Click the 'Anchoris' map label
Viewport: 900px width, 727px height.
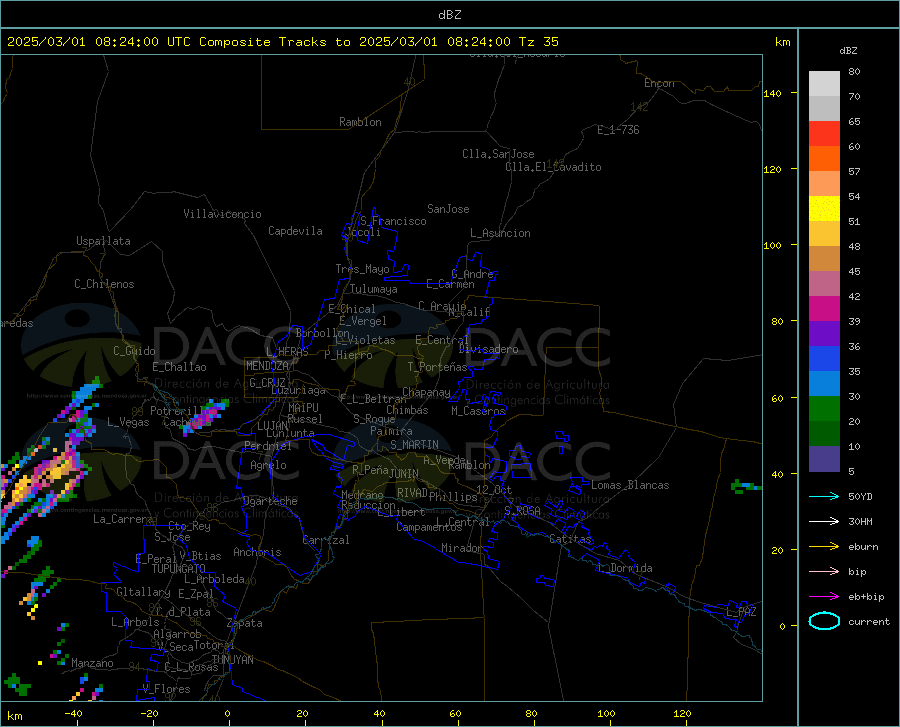coord(257,552)
